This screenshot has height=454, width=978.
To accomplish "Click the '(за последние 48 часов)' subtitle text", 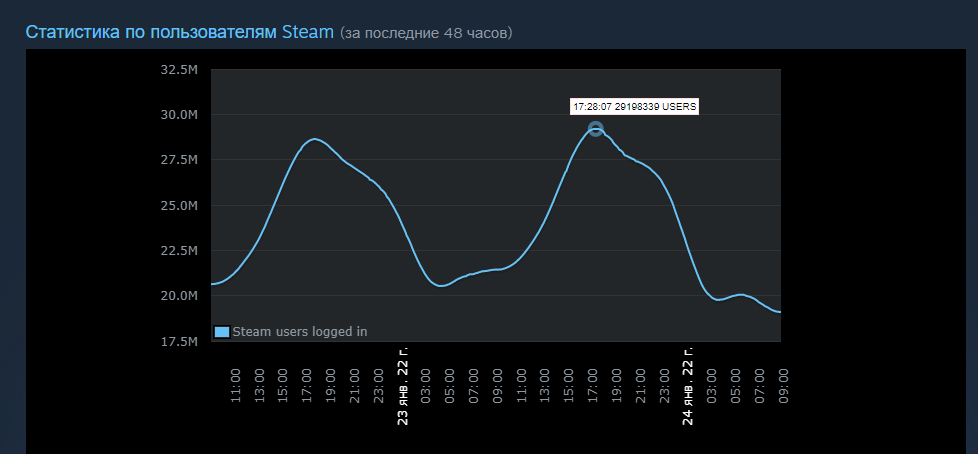I will 426,32.
